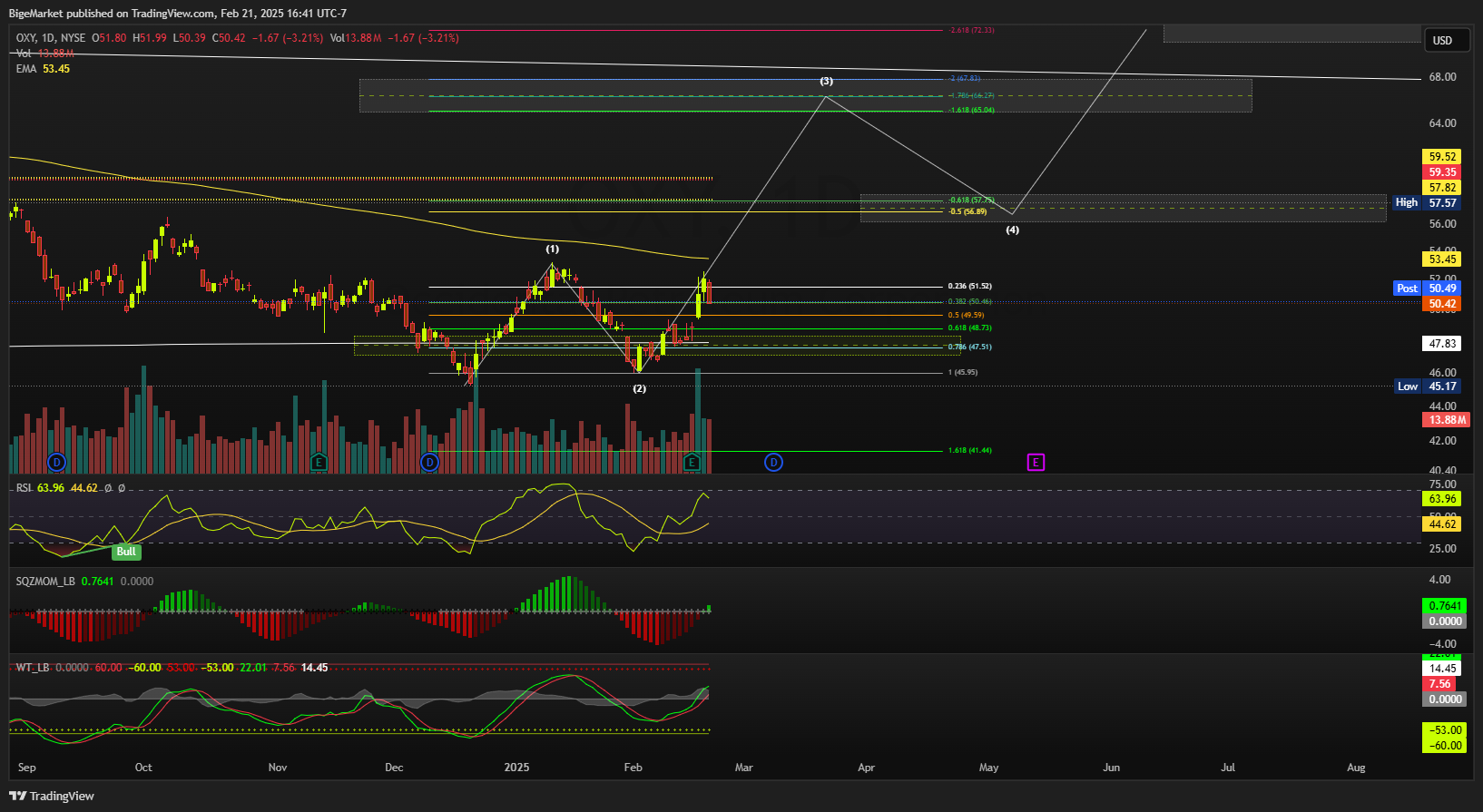This screenshot has height=812, width=1483.
Task: Click the RSI 63.96 axis value label
Action: pos(1442,499)
